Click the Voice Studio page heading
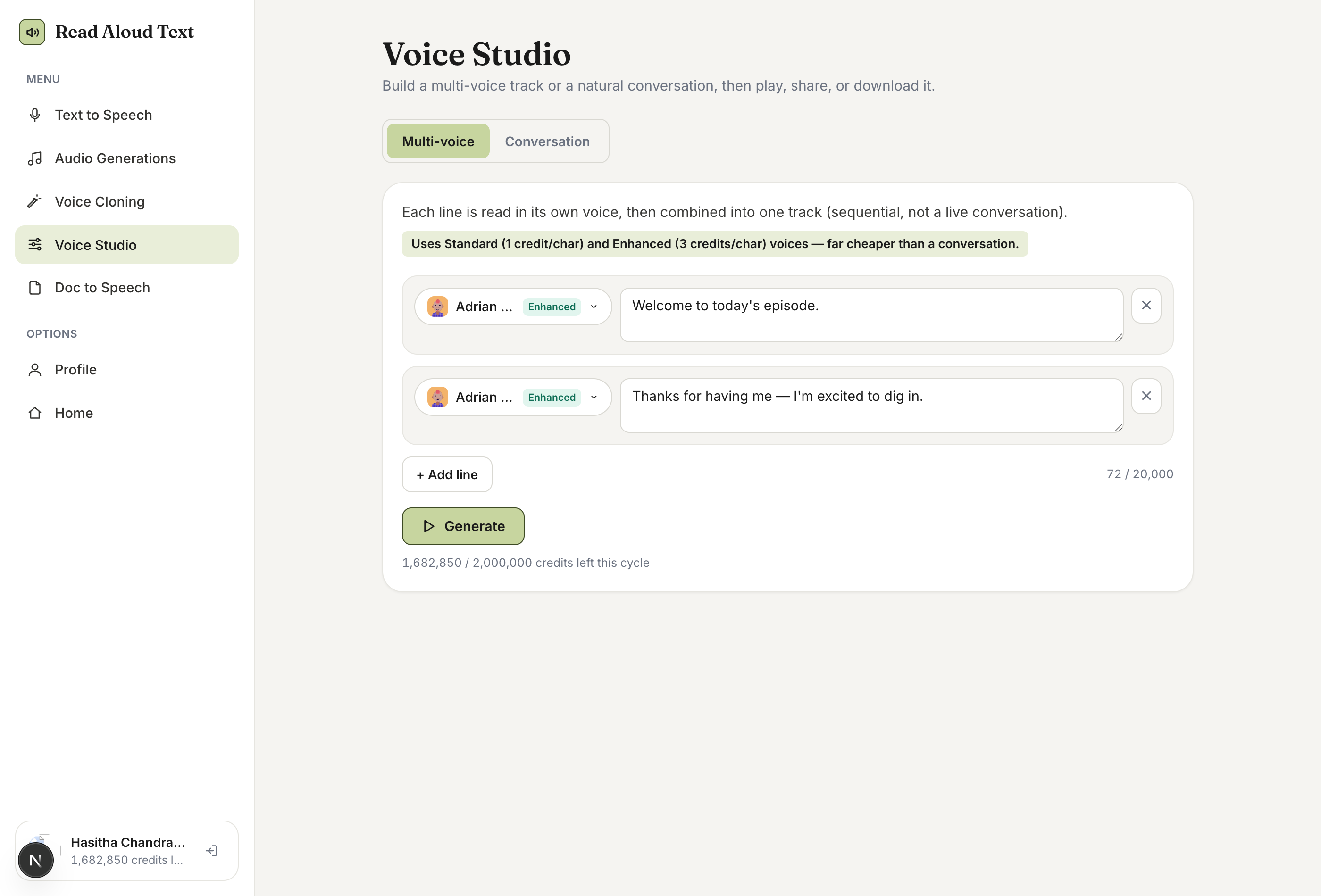This screenshot has height=896, width=1321. (x=477, y=54)
